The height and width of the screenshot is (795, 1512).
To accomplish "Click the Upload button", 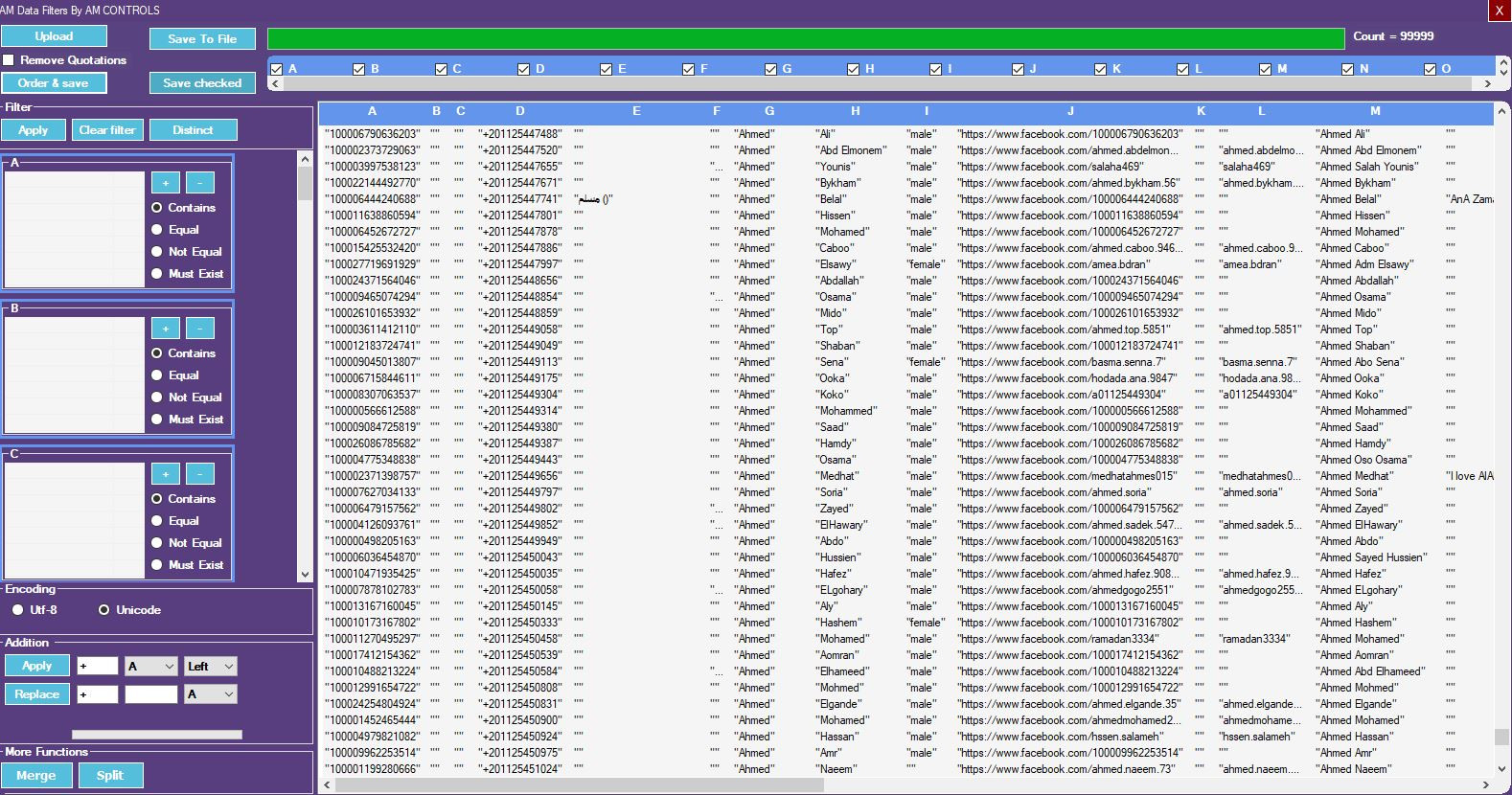I will click(x=54, y=36).
